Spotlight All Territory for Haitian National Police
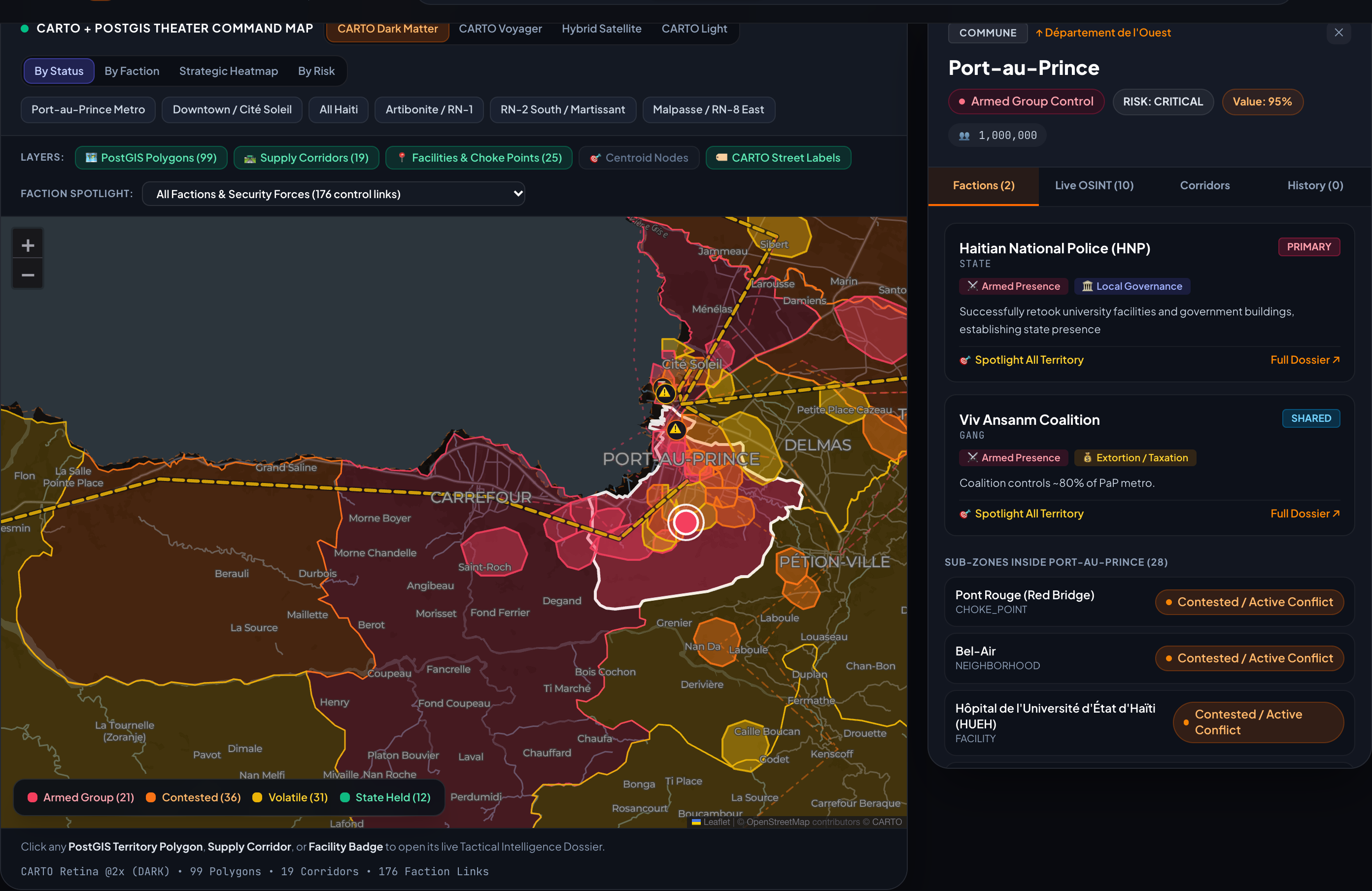 coord(1022,360)
